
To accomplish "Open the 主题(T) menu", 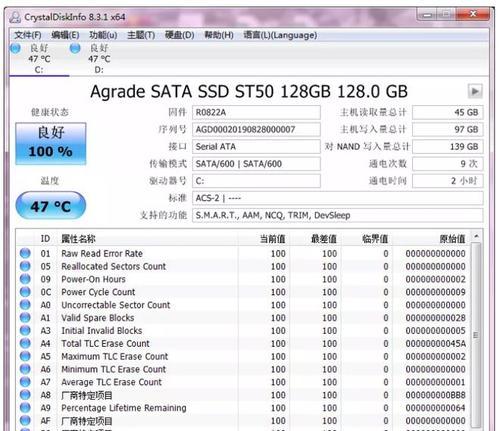I will click(x=141, y=35).
